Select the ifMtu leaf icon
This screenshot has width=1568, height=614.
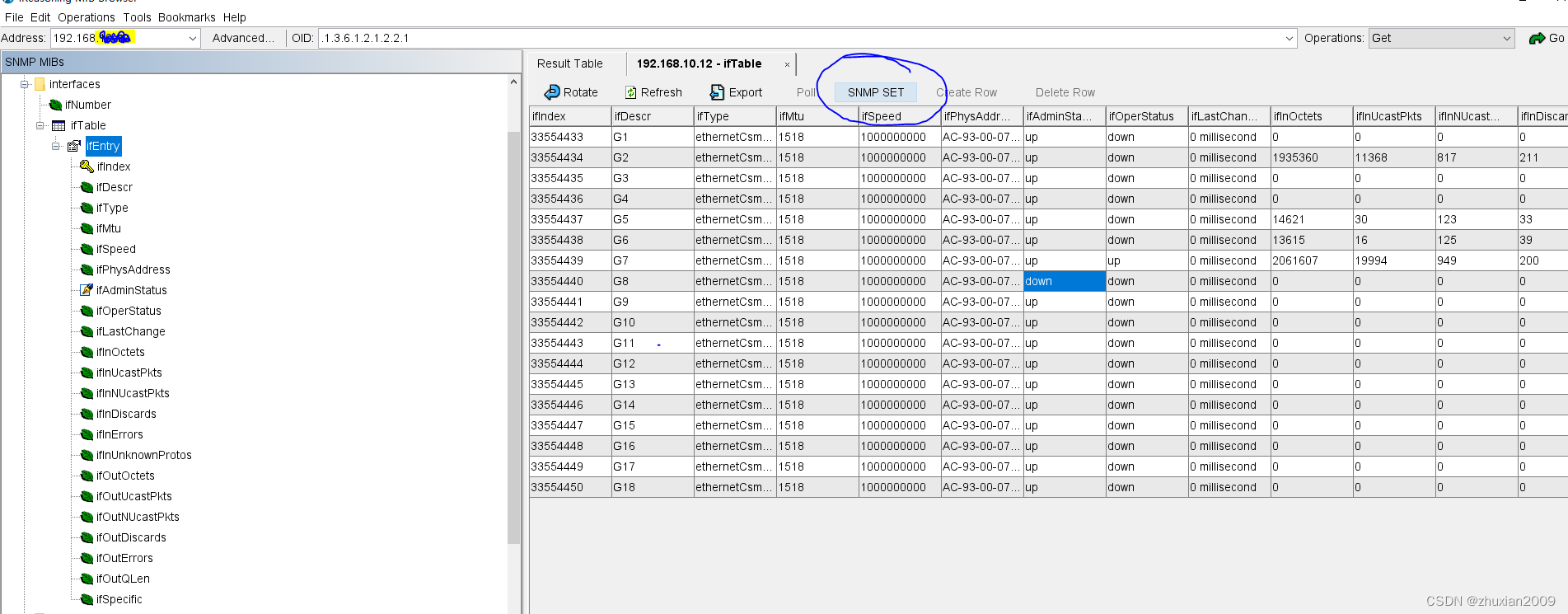coord(87,228)
